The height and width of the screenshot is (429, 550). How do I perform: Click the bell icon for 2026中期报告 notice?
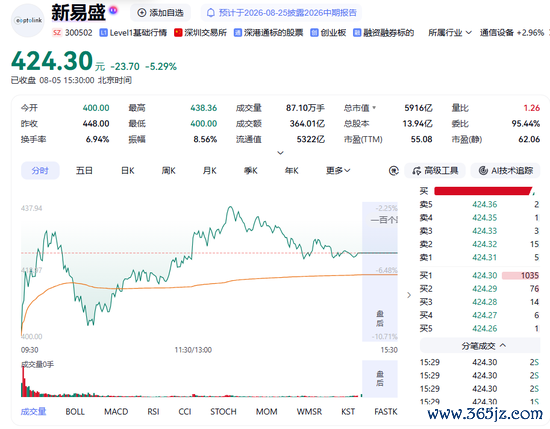click(x=210, y=13)
